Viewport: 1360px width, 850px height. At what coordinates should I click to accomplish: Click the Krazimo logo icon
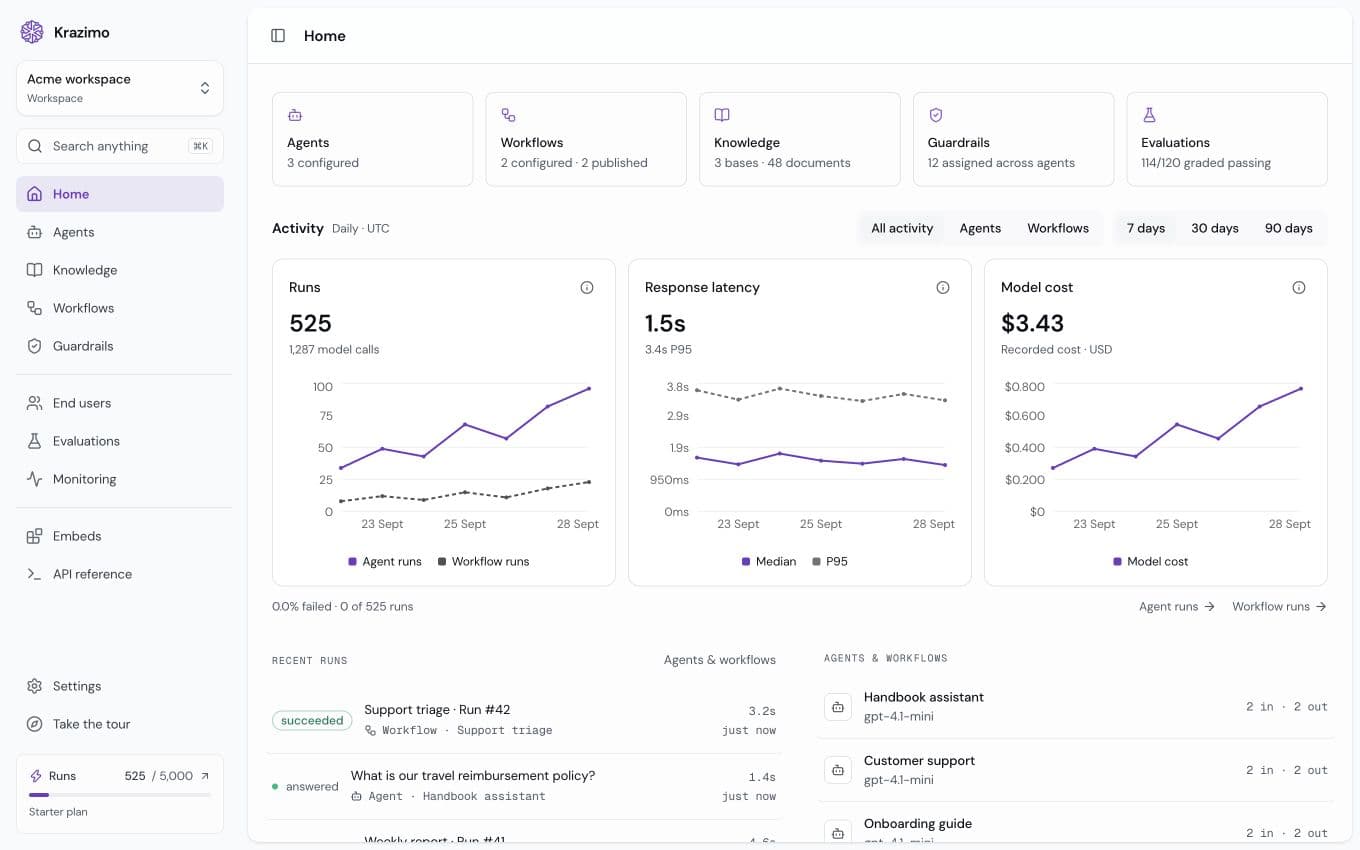[32, 32]
